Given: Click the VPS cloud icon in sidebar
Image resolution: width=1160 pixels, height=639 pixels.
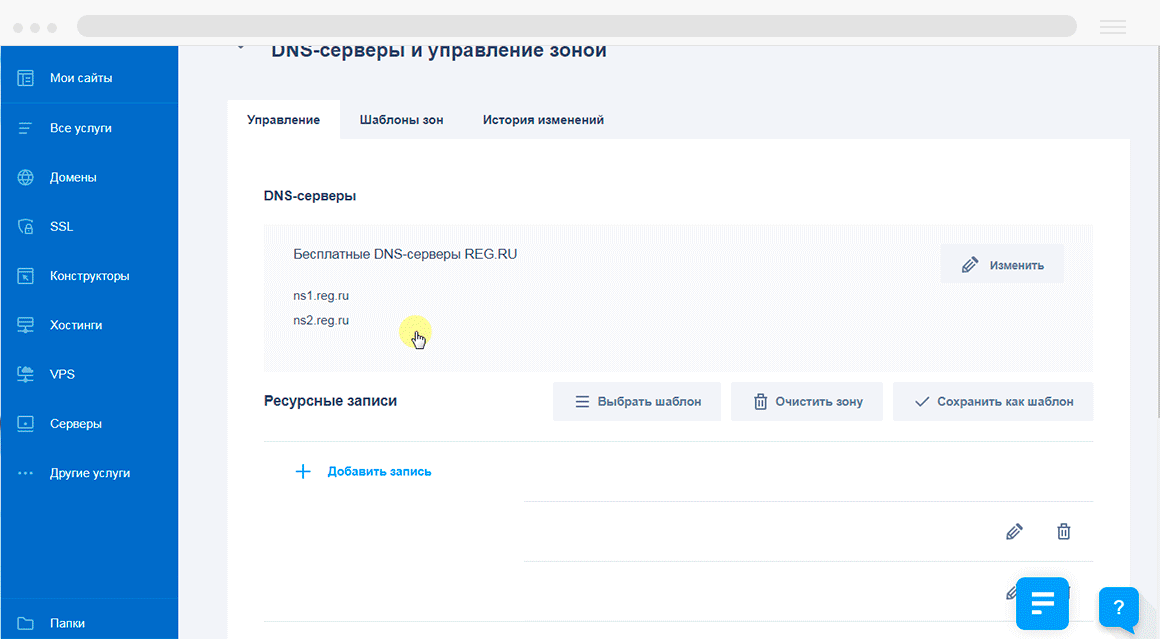Looking at the screenshot, I should click(26, 374).
